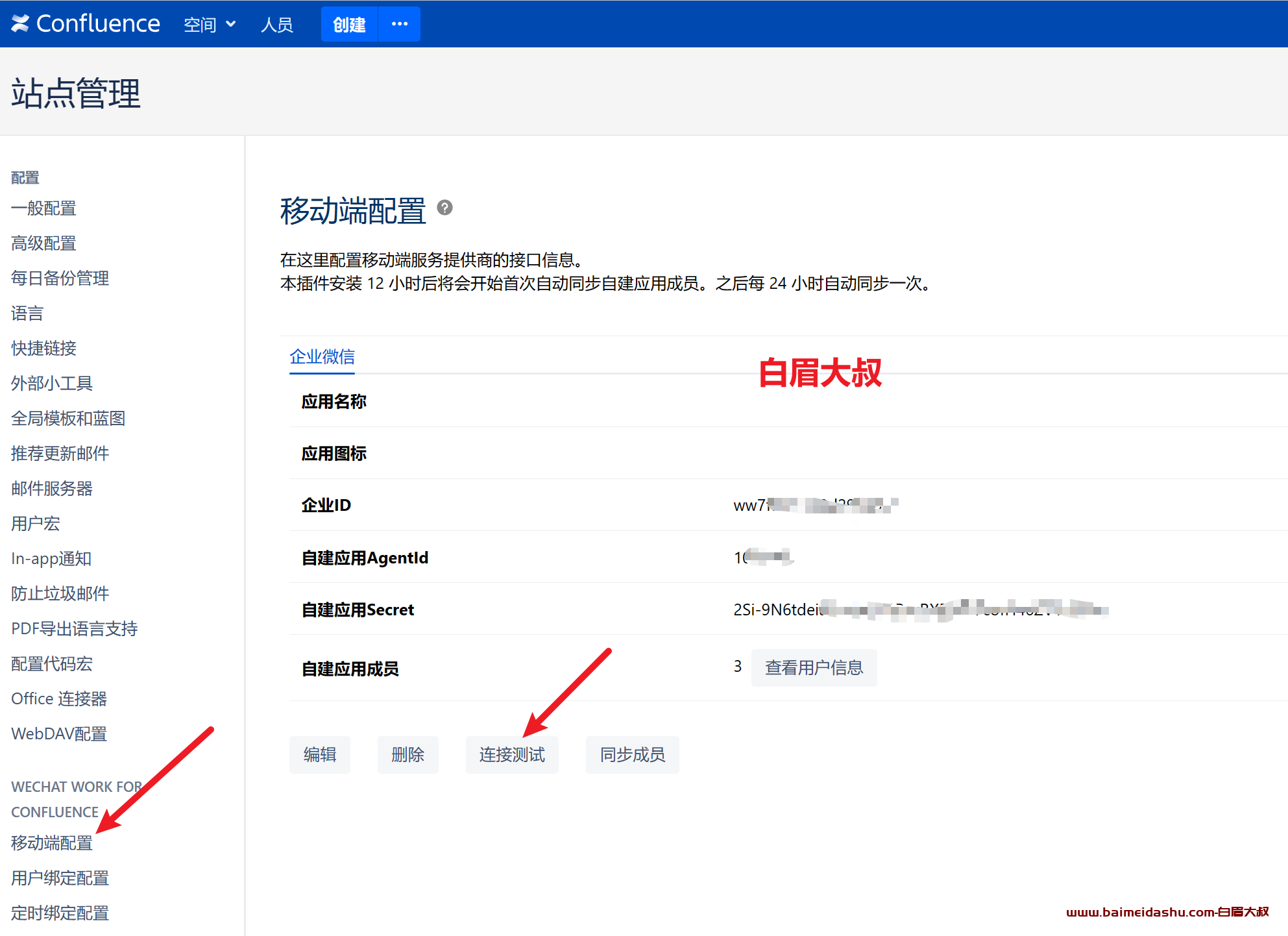Select 移动端配置 in the sidebar

click(52, 843)
